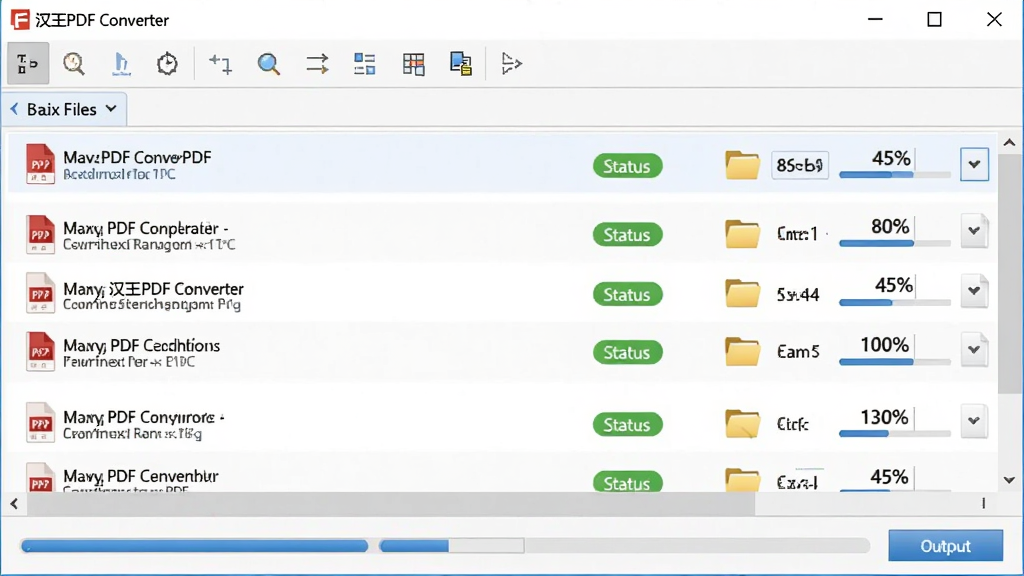The image size is (1024, 576).
Task: Click the stopwatch timer toolbar icon
Action: (167, 63)
